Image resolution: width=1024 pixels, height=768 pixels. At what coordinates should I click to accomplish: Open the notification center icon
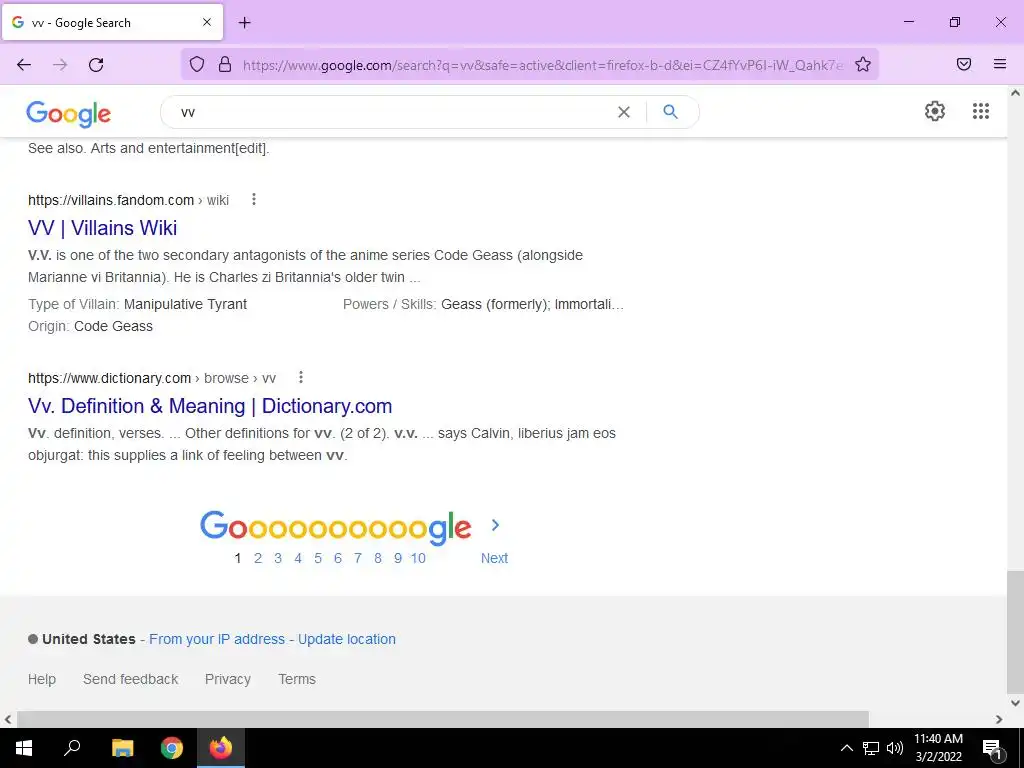click(992, 749)
